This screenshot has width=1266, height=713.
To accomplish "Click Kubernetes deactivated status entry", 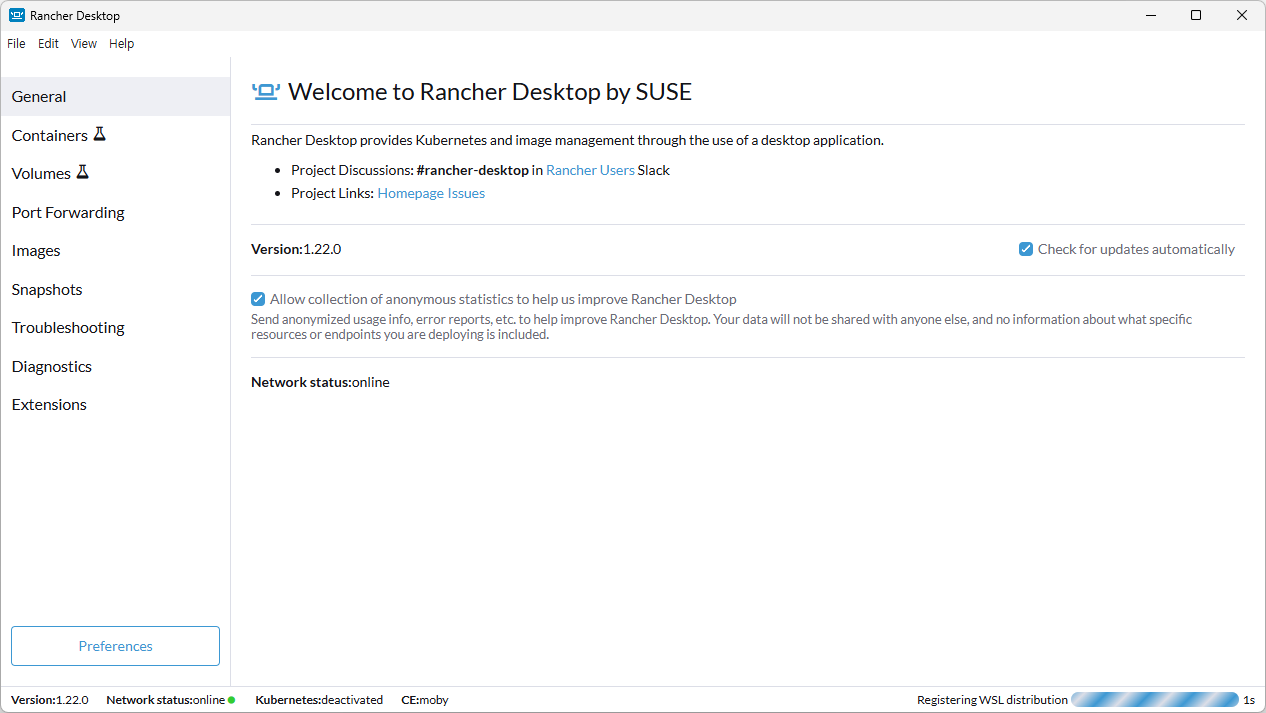I will (x=319, y=700).
